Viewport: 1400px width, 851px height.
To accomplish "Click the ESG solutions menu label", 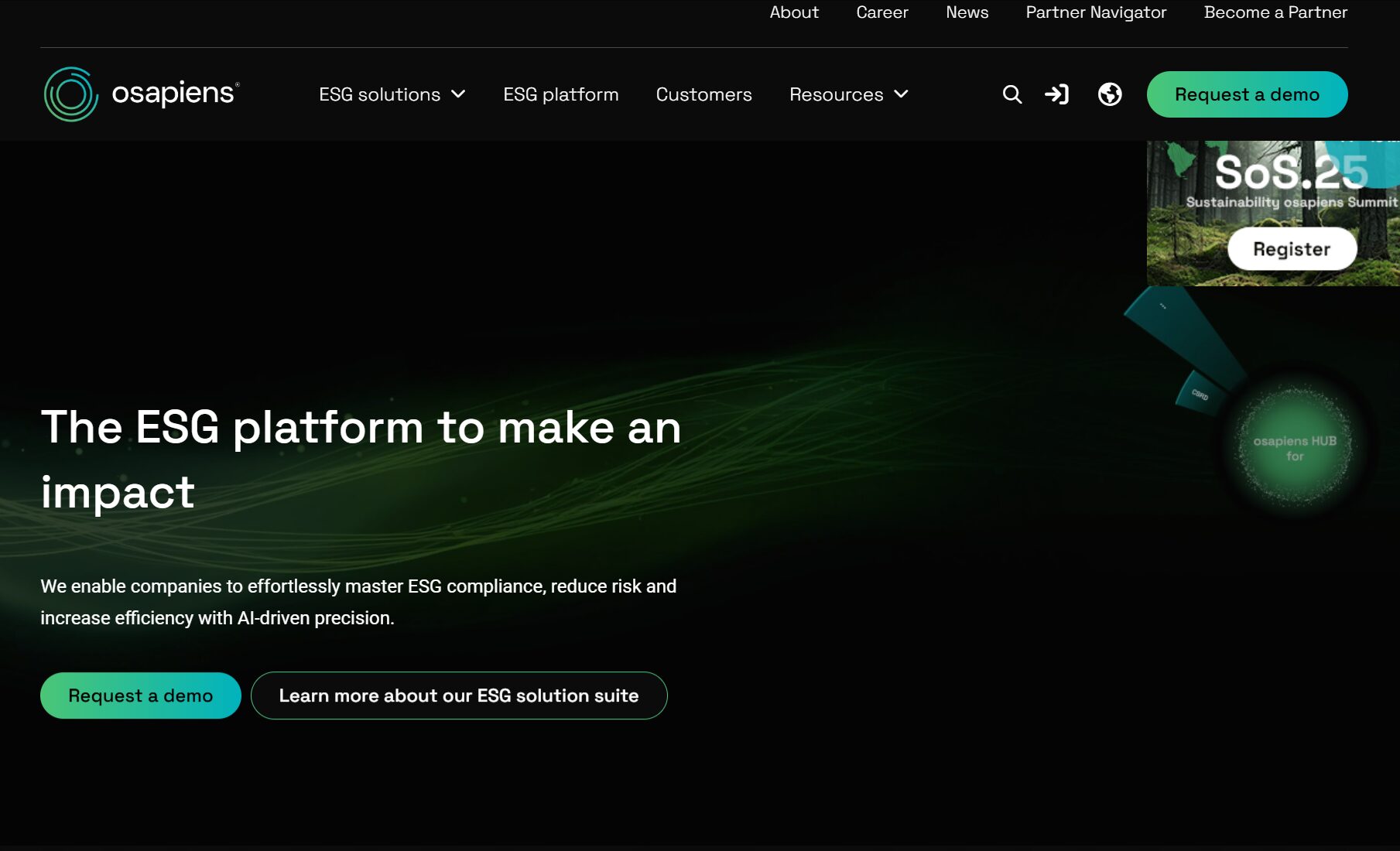I will (380, 94).
